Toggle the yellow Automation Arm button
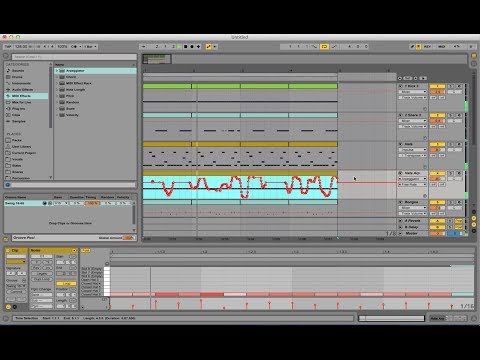 [x=209, y=47]
